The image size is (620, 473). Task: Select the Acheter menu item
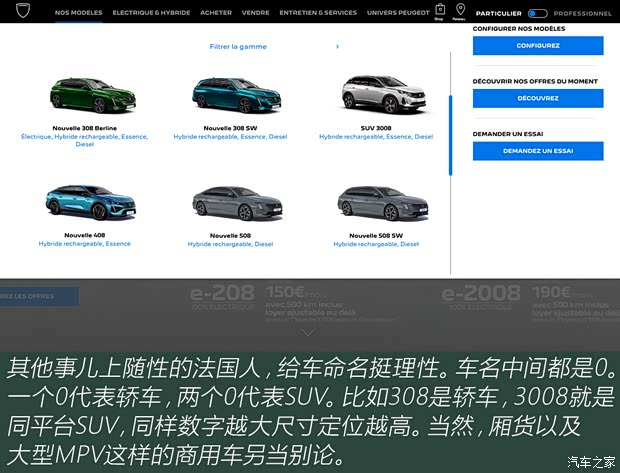[x=216, y=13]
